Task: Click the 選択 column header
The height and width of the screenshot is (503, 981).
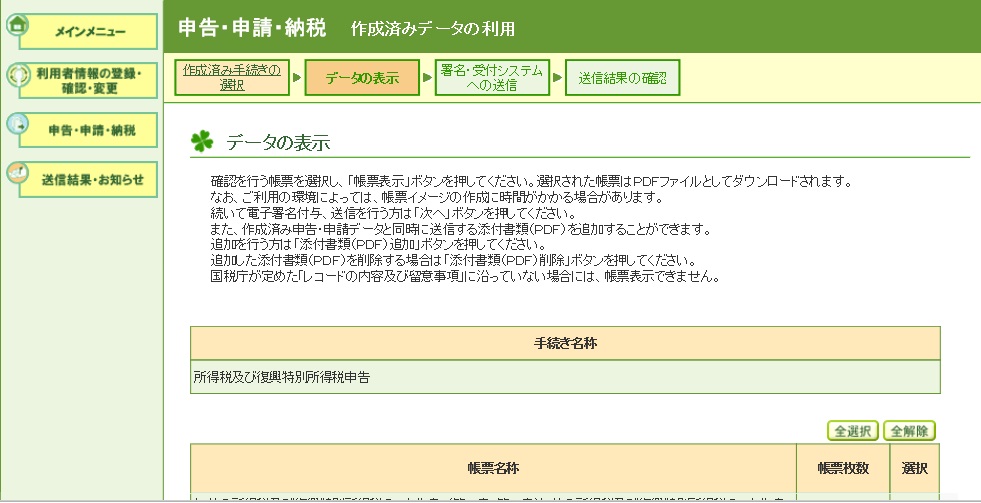Action: click(915, 468)
